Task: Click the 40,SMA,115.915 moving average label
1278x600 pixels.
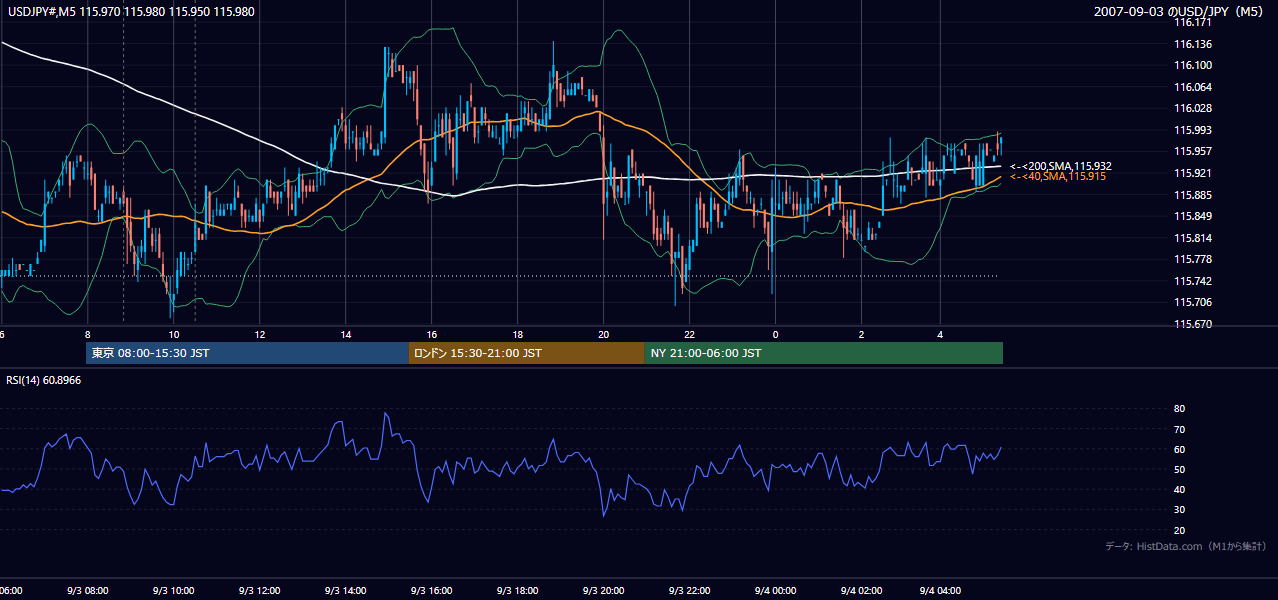Action: coord(1058,176)
